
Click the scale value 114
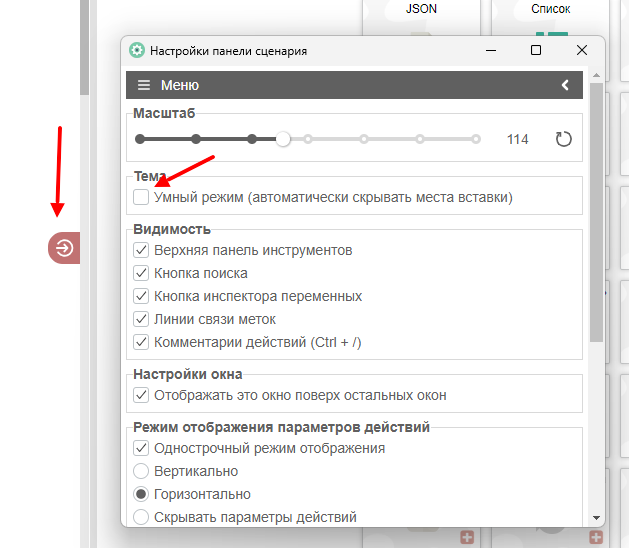tap(517, 139)
